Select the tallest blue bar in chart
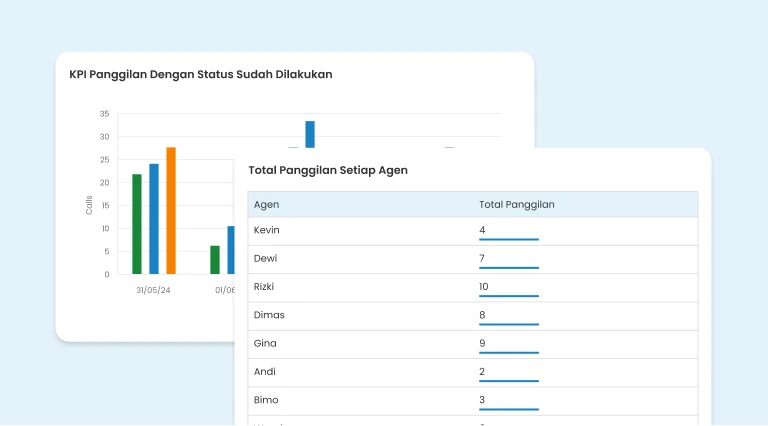Image resolution: width=768 pixels, height=426 pixels. 310,135
